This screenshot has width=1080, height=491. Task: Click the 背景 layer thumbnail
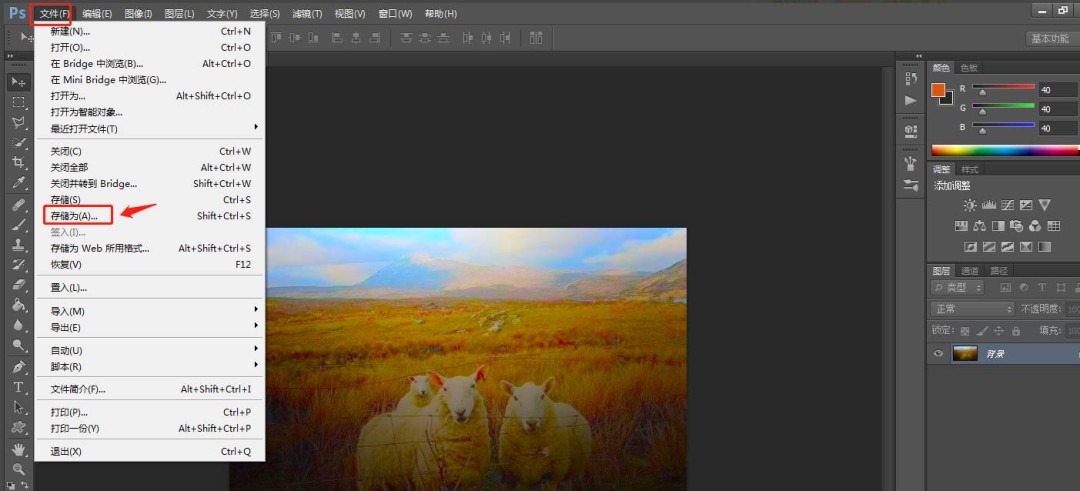(965, 353)
